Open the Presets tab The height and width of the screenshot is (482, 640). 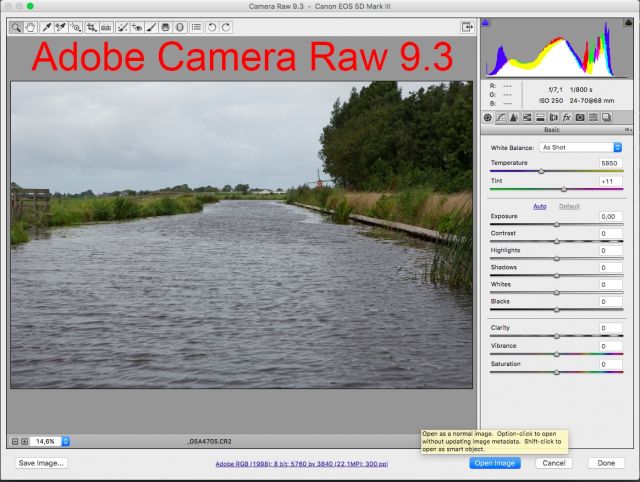click(593, 118)
